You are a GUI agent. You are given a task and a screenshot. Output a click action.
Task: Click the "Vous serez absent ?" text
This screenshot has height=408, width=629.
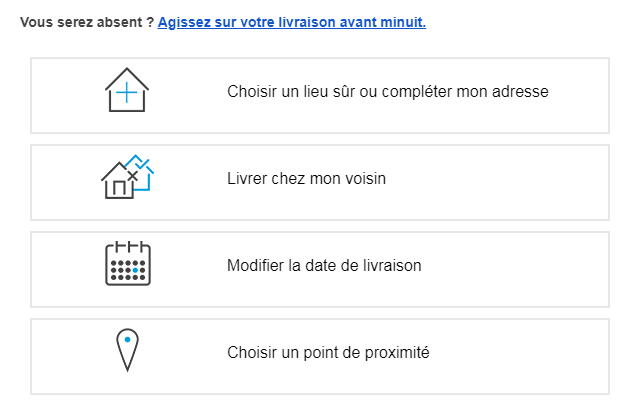point(86,22)
